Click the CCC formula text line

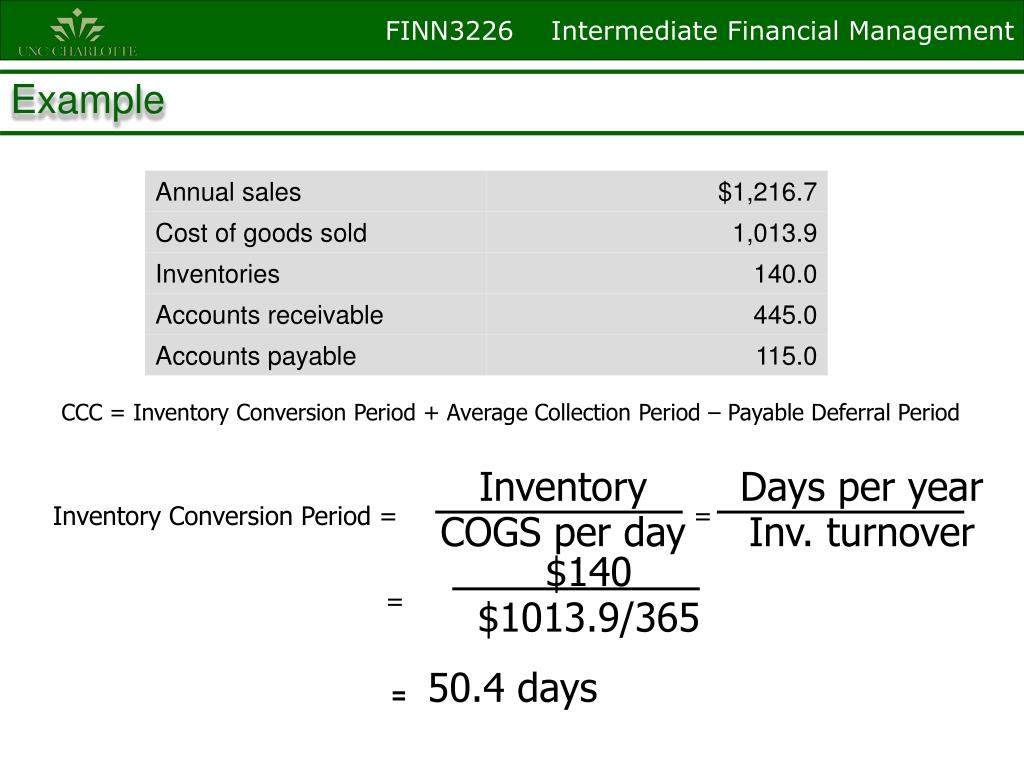pyautogui.click(x=510, y=413)
